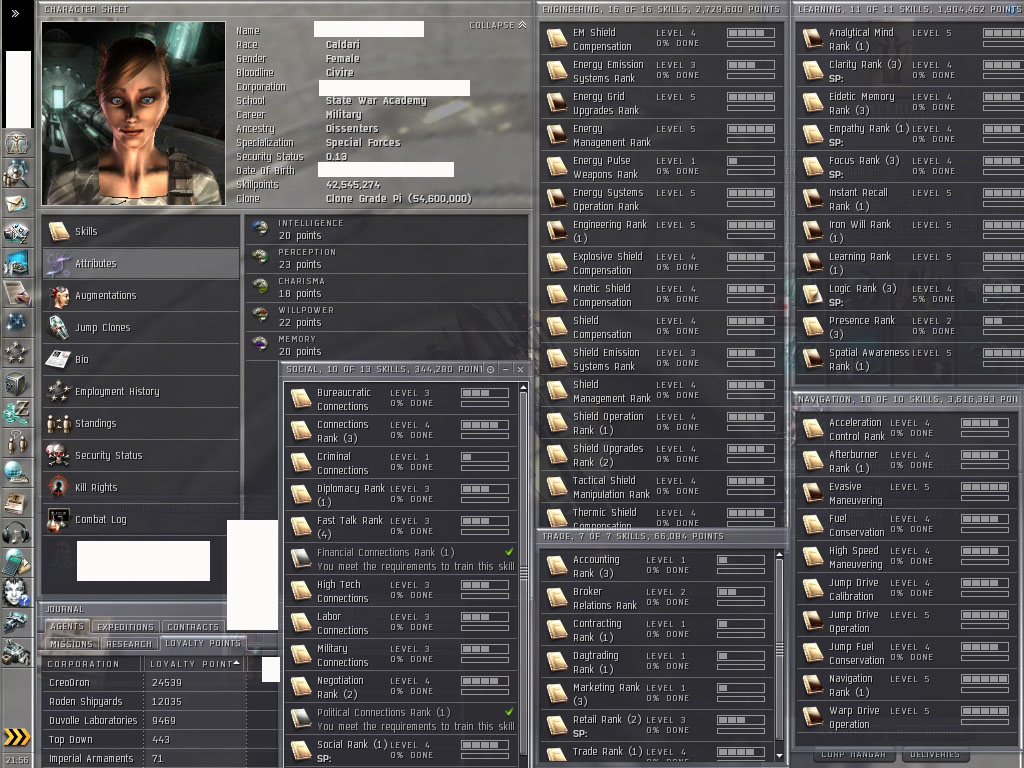Click the Charisma attribute icon
The width and height of the screenshot is (1024, 768).
click(261, 286)
